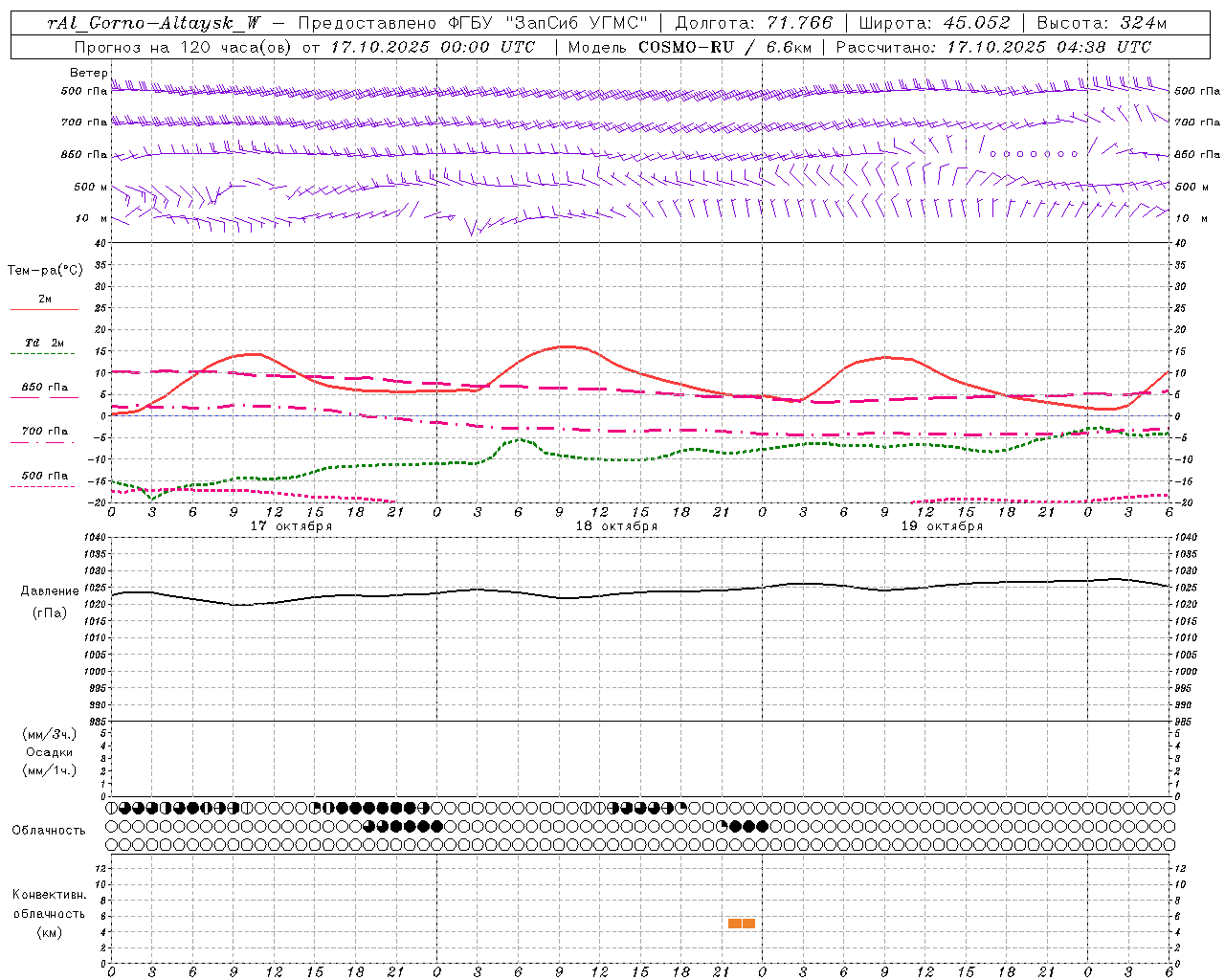Click the 500 м wind level label on left
This screenshot has height=980, width=1225.
click(90, 187)
